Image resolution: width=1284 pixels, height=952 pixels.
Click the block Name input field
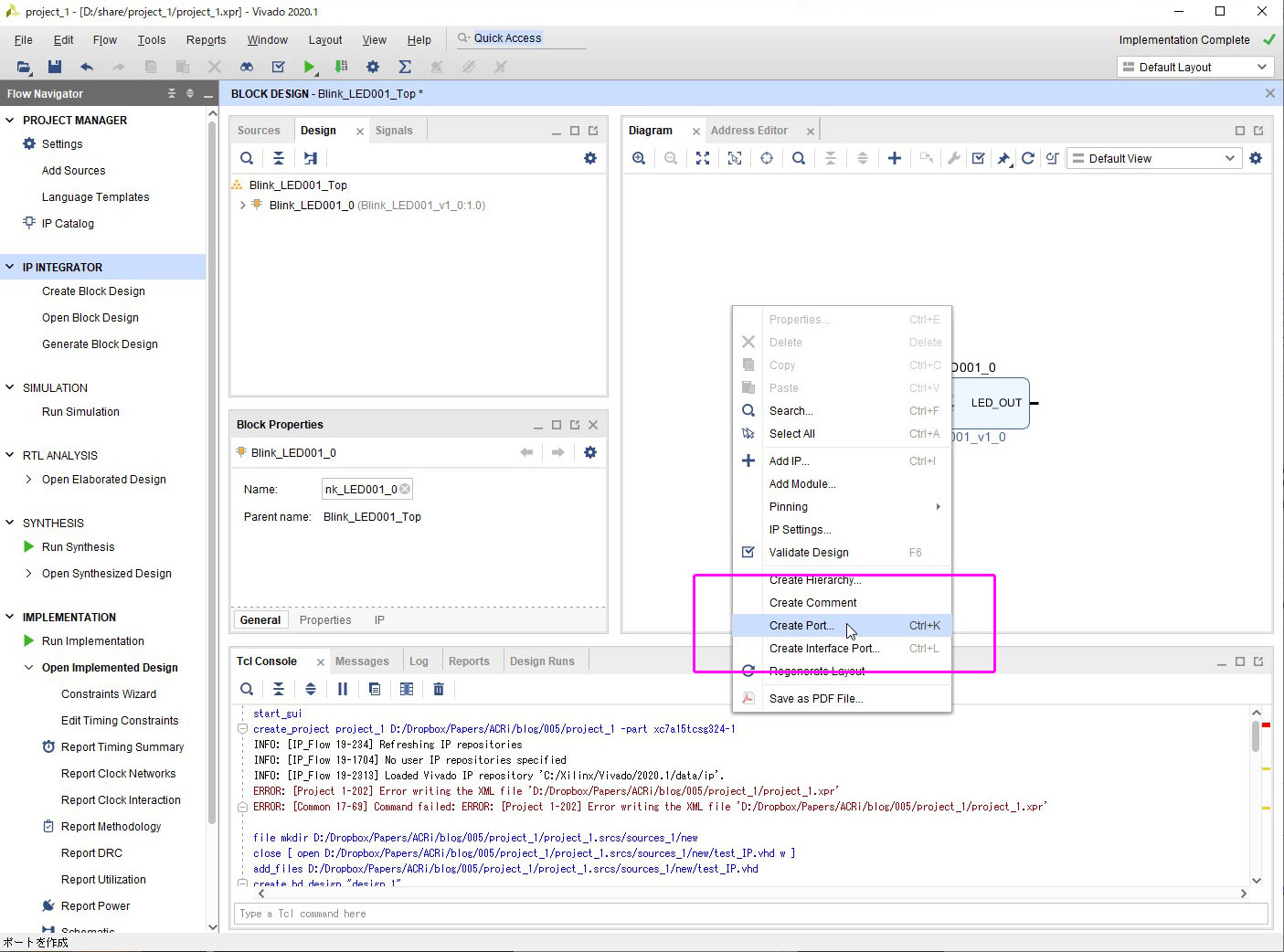coord(361,490)
